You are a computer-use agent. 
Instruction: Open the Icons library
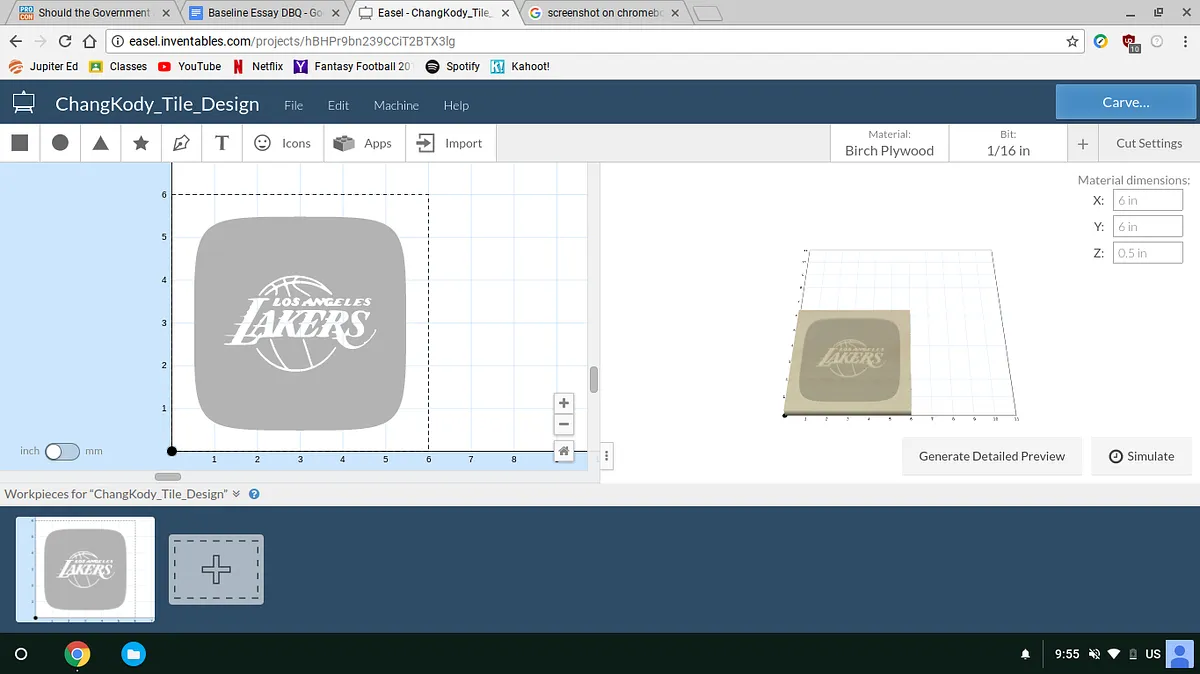[x=282, y=143]
